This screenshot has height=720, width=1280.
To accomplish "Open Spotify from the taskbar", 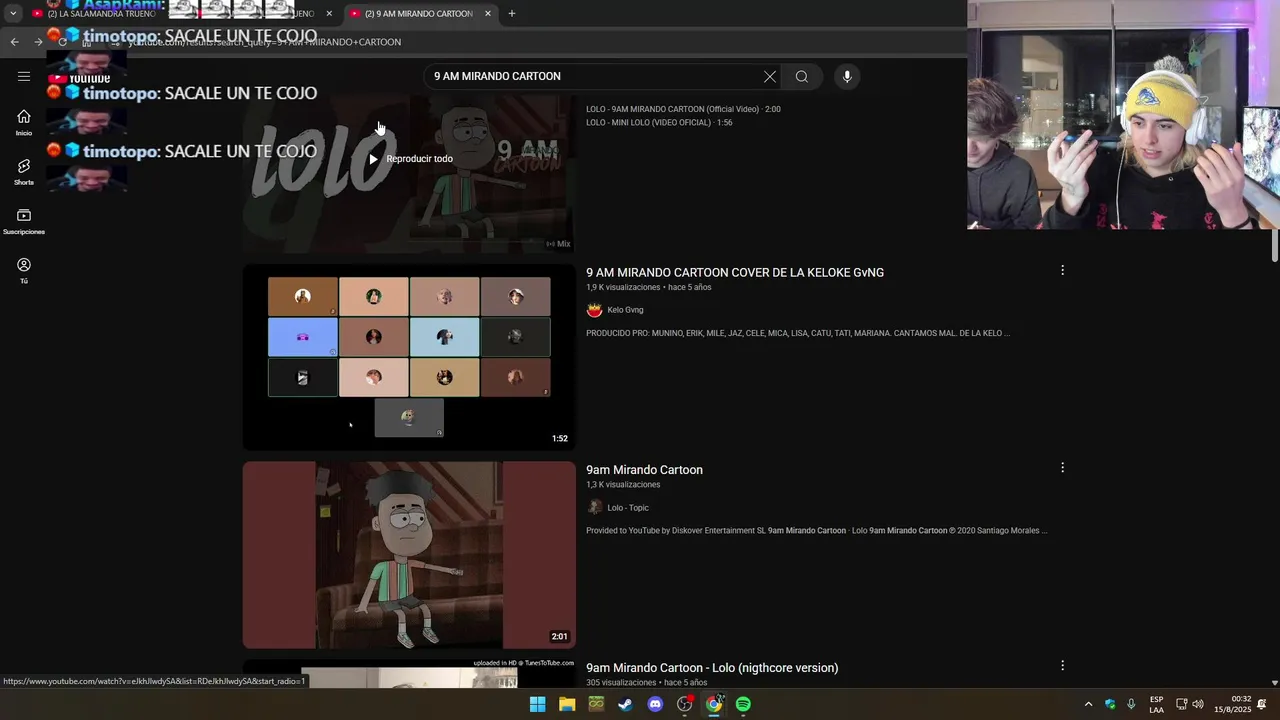I will click(x=743, y=704).
